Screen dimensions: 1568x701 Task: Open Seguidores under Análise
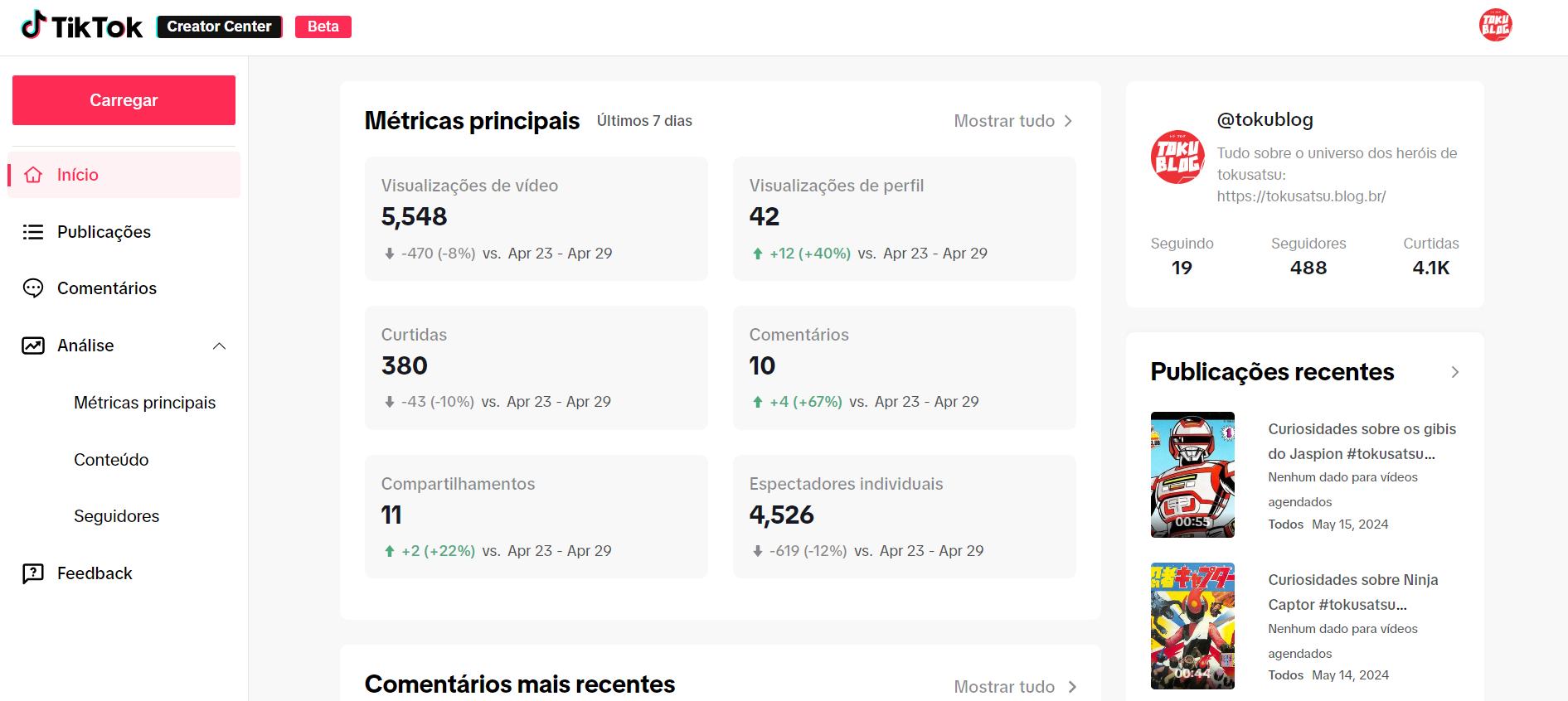pyautogui.click(x=116, y=516)
